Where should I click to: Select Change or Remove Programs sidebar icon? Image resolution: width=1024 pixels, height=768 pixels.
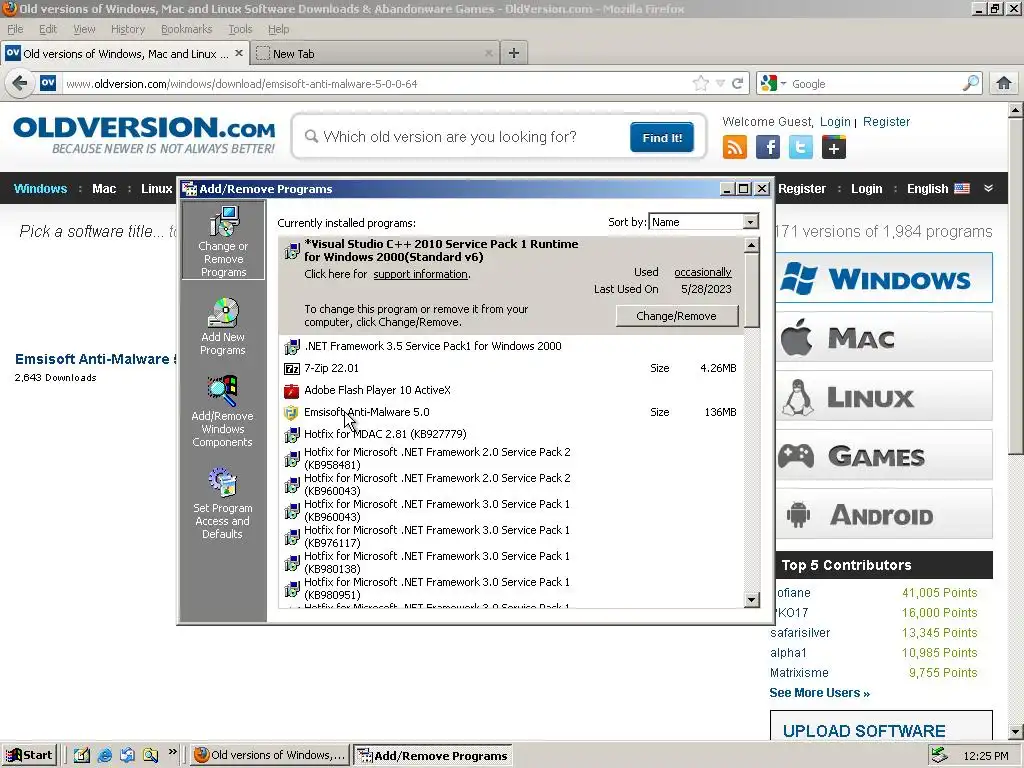pos(223,241)
